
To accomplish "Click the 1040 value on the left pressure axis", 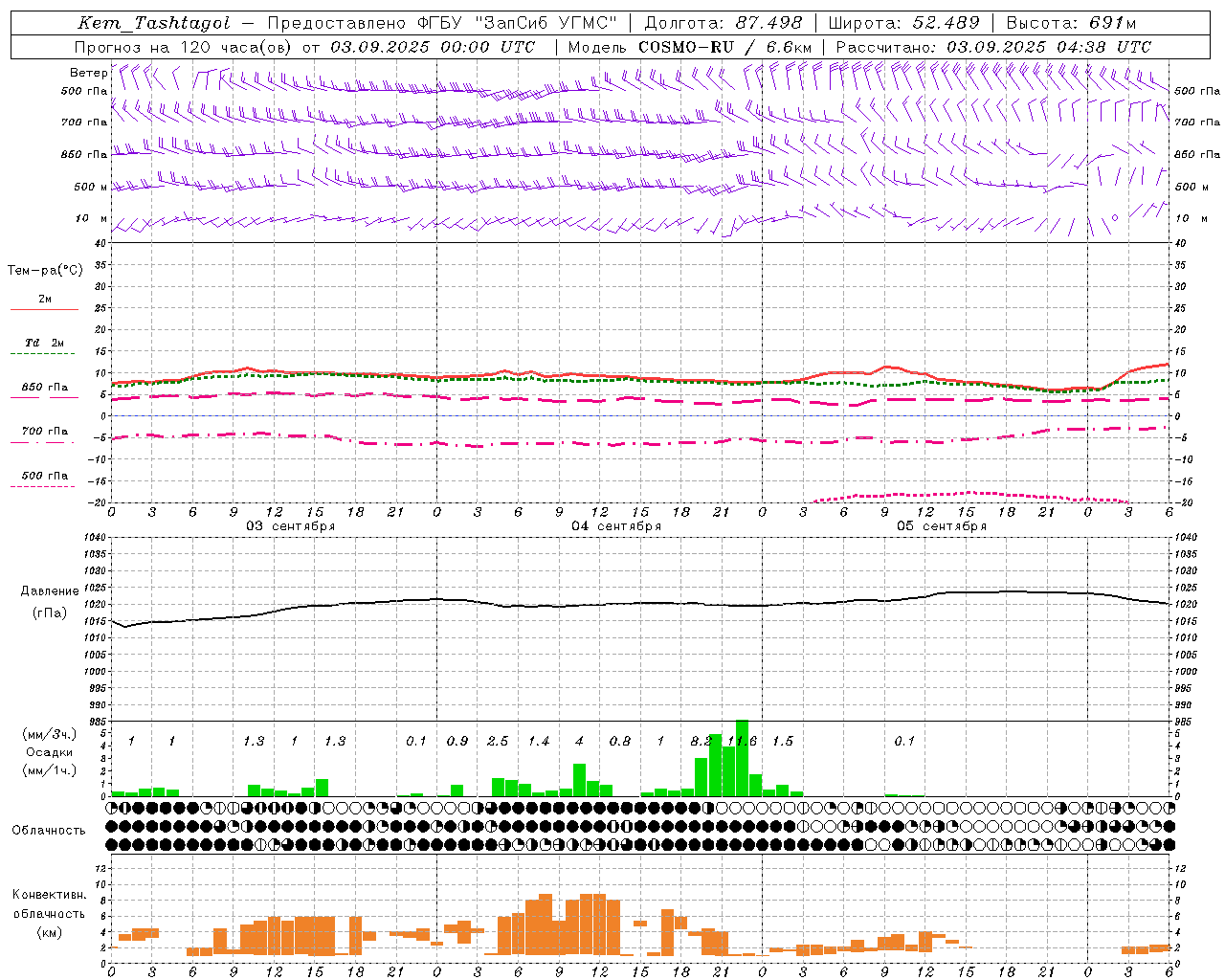I will click(96, 538).
